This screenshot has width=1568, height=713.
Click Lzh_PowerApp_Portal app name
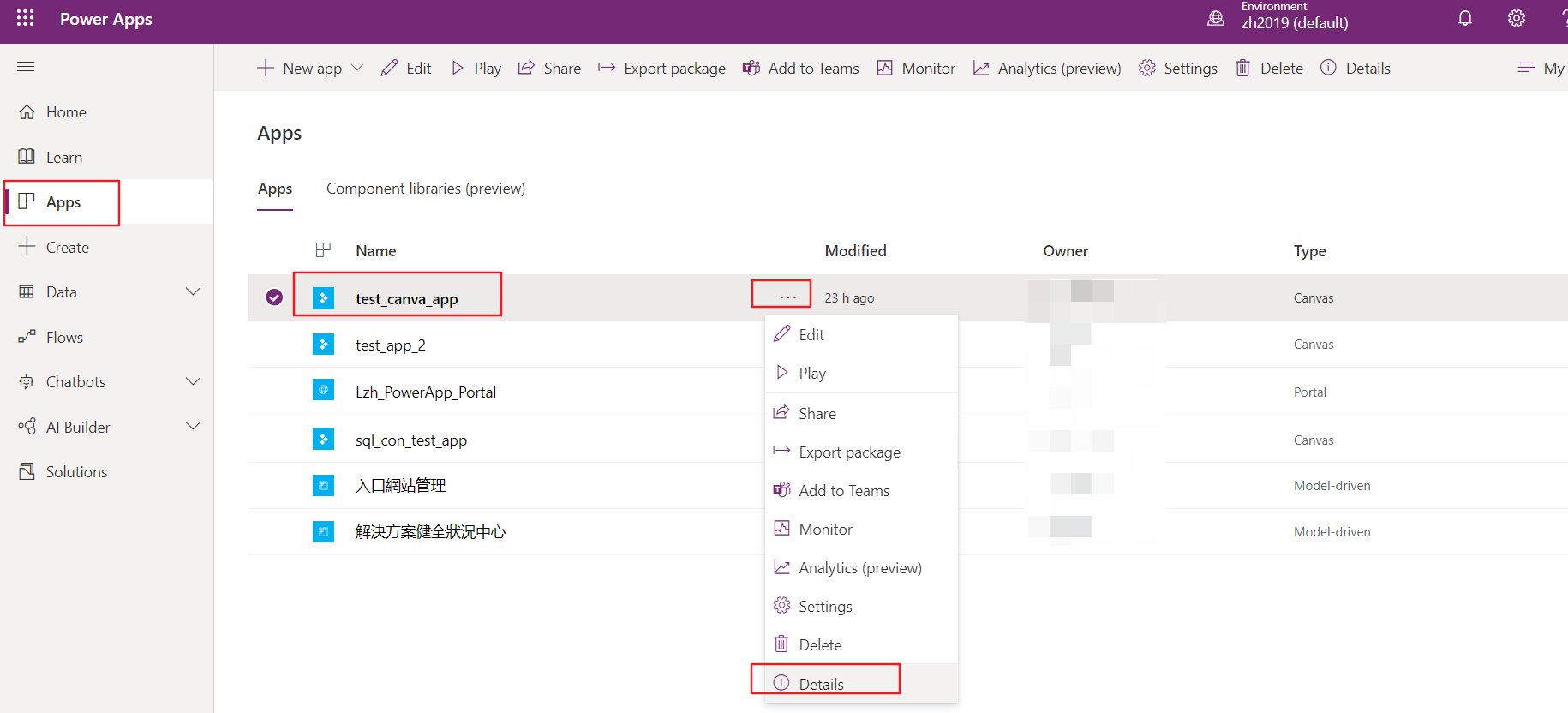[x=425, y=392]
